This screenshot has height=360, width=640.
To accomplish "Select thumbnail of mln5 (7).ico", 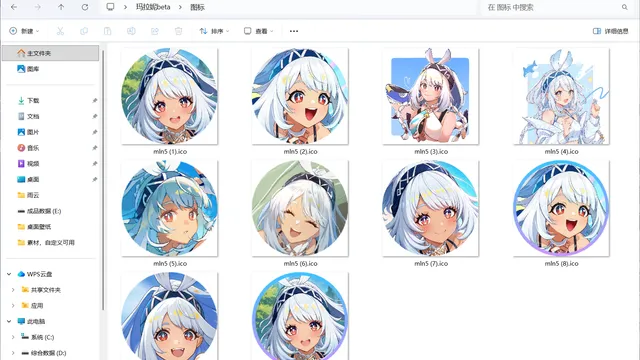I will [x=431, y=208].
